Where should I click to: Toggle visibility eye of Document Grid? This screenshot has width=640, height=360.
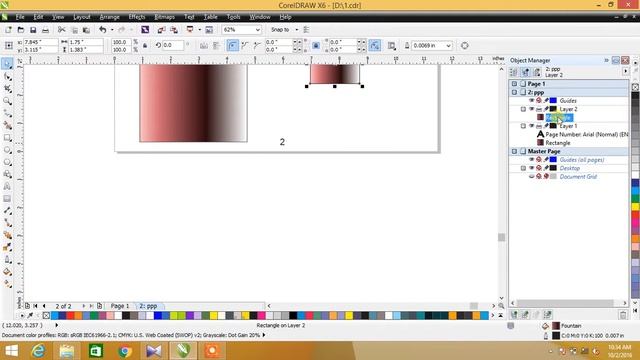pyautogui.click(x=531, y=177)
